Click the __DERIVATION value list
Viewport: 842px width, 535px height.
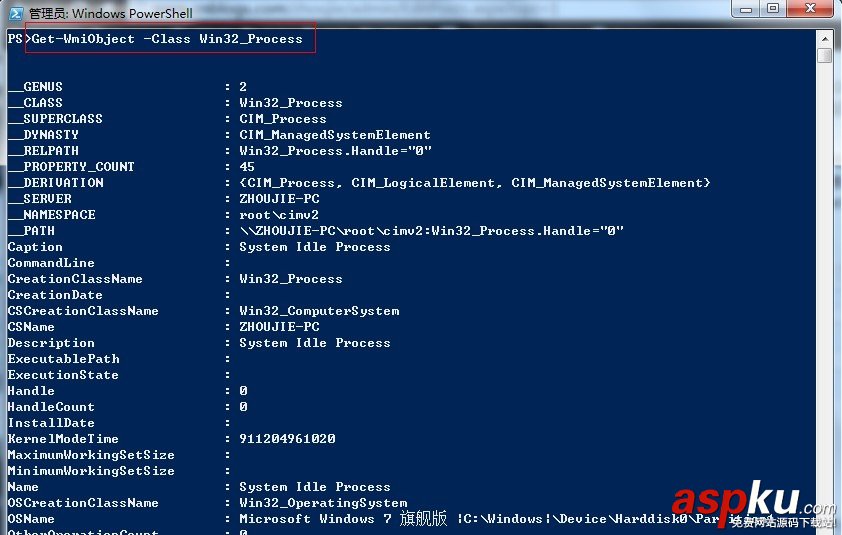(475, 183)
